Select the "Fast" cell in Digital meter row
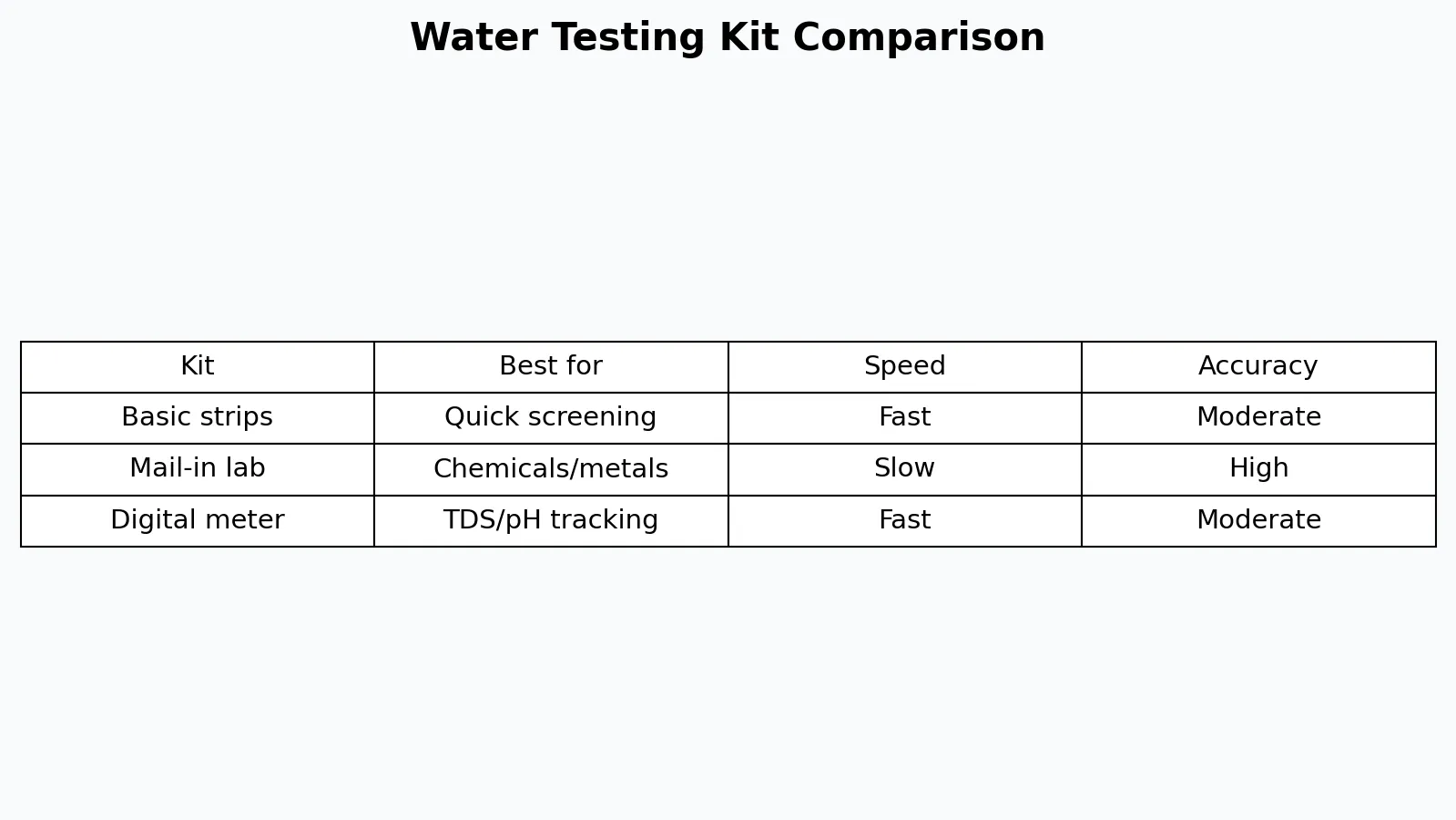Viewport: 1456px width, 820px height. click(904, 520)
